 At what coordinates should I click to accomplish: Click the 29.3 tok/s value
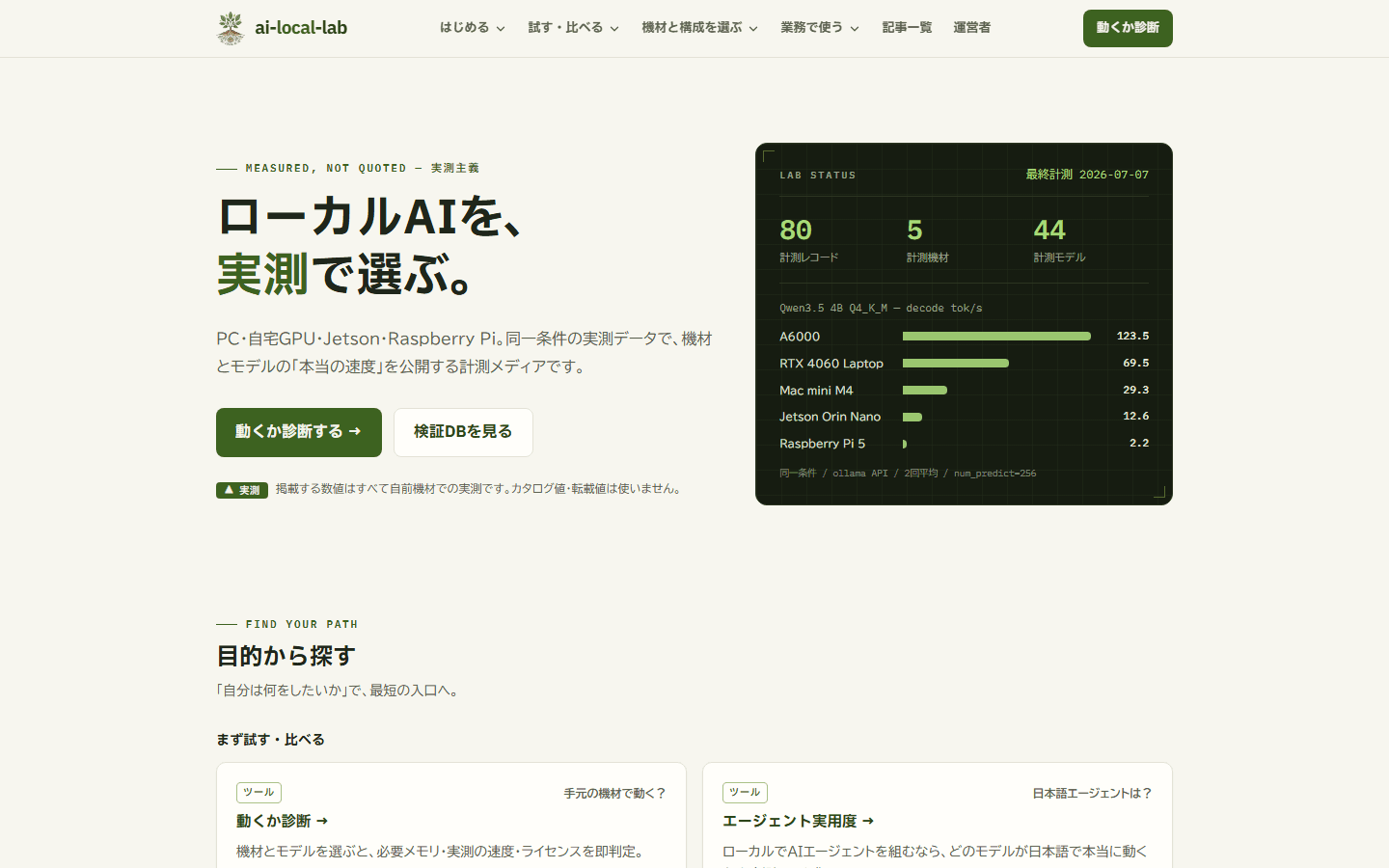1135,391
